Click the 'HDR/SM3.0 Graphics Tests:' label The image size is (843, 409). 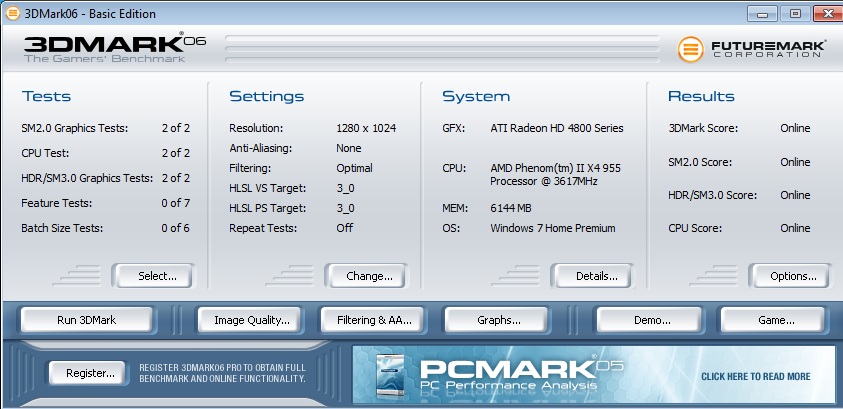coord(87,178)
